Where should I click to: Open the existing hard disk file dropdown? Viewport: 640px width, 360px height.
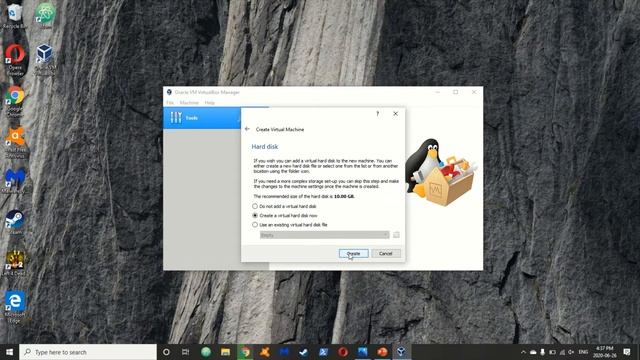pyautogui.click(x=324, y=235)
